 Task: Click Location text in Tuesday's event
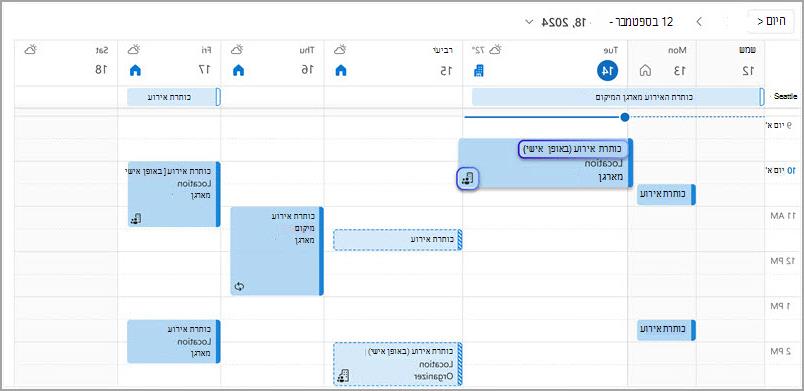point(603,163)
